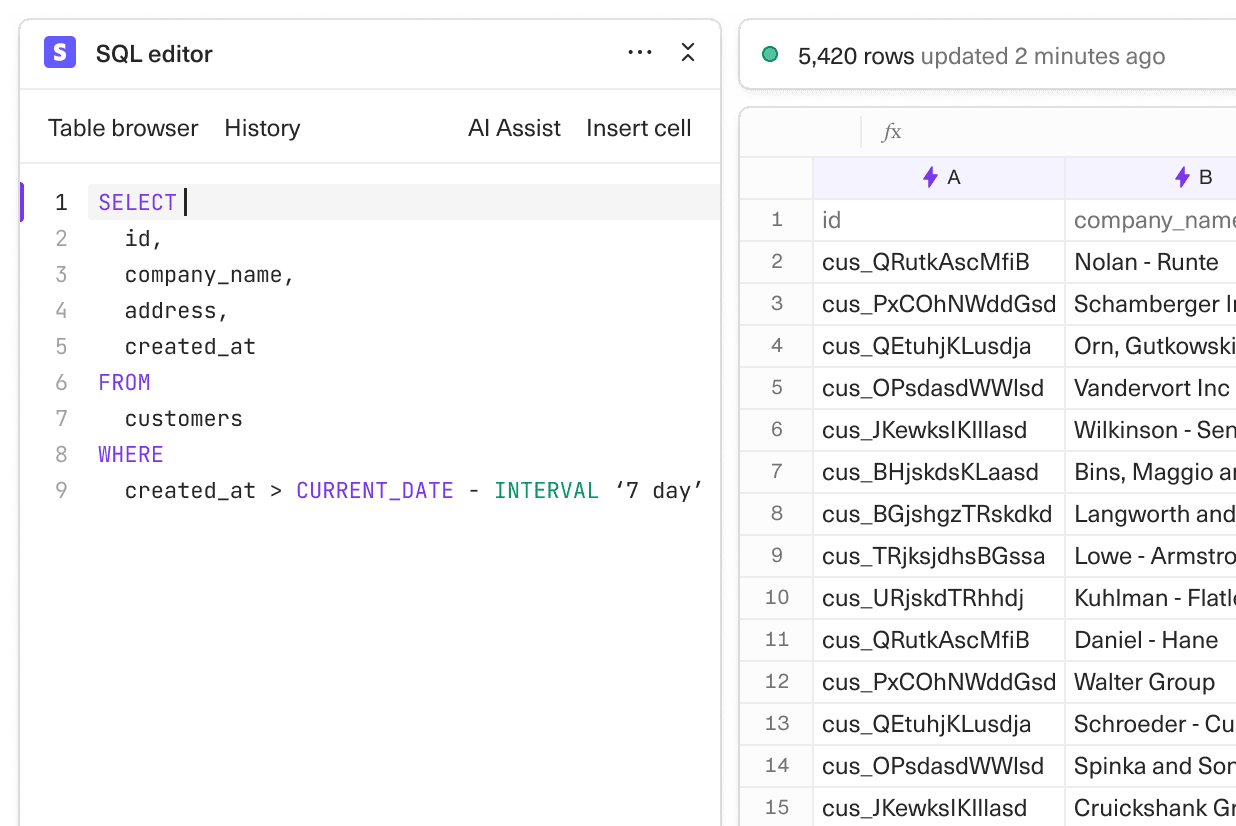Click the green status indicator dot
This screenshot has height=826, width=1236.
(x=770, y=56)
